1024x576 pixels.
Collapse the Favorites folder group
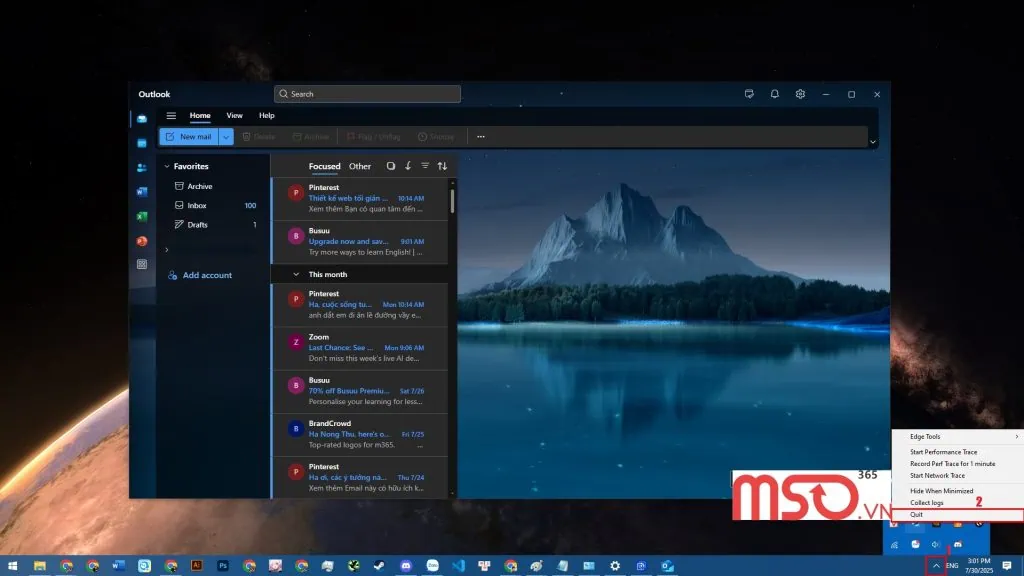[x=166, y=167]
